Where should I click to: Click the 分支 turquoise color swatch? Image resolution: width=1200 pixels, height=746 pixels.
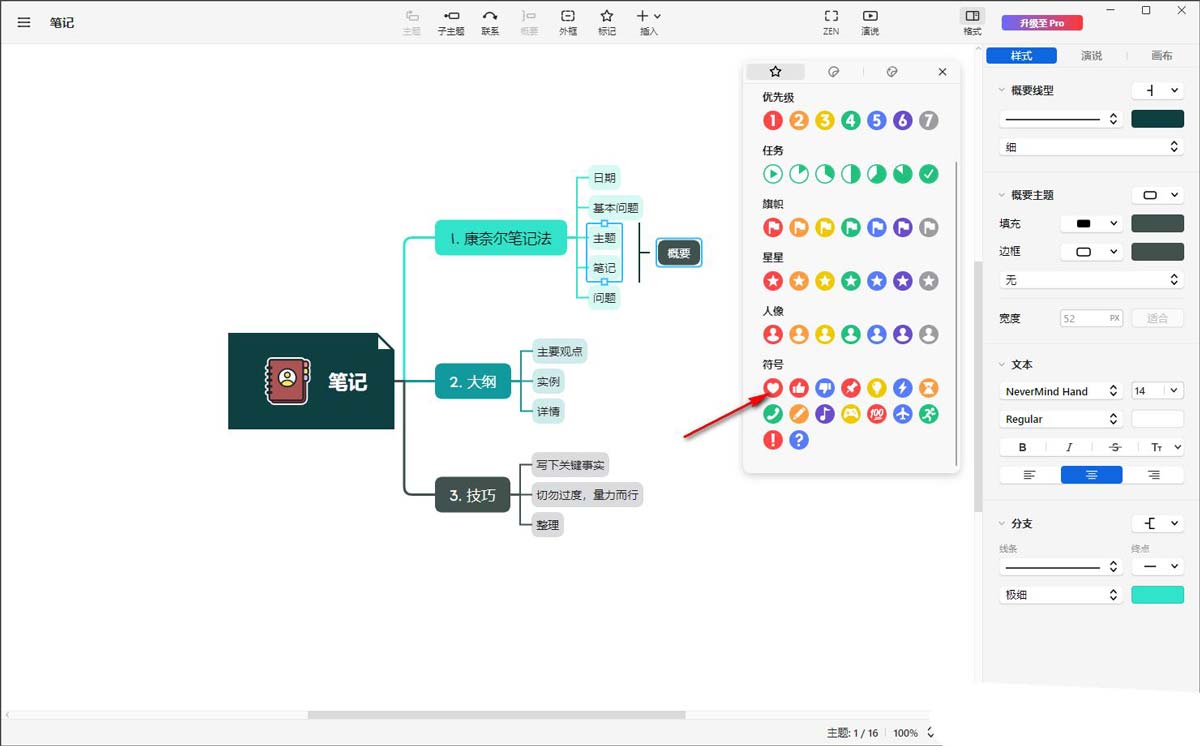point(1158,594)
